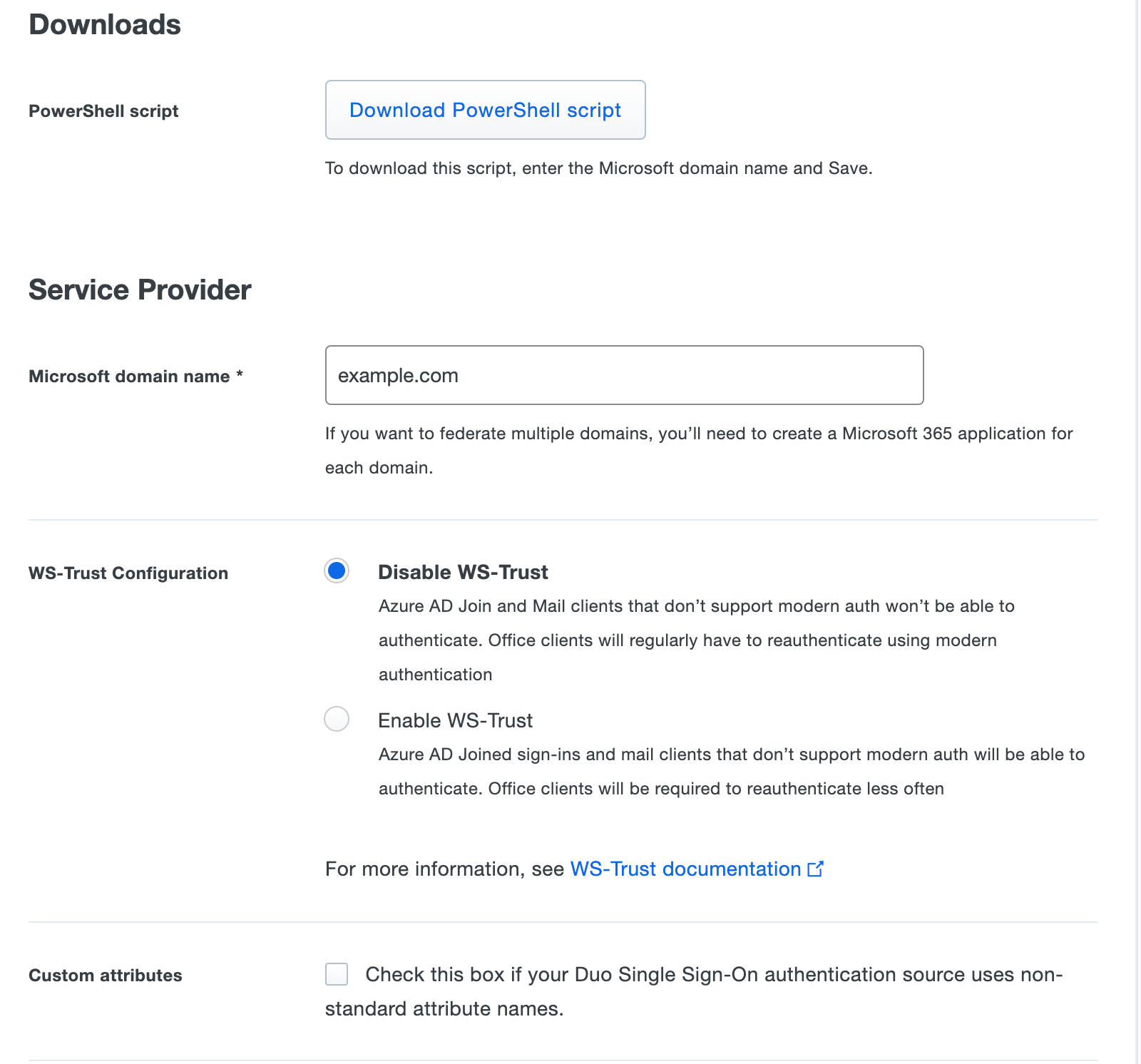This screenshot has height=1064, width=1141.
Task: Click the Downloads section heading
Action: 103,24
